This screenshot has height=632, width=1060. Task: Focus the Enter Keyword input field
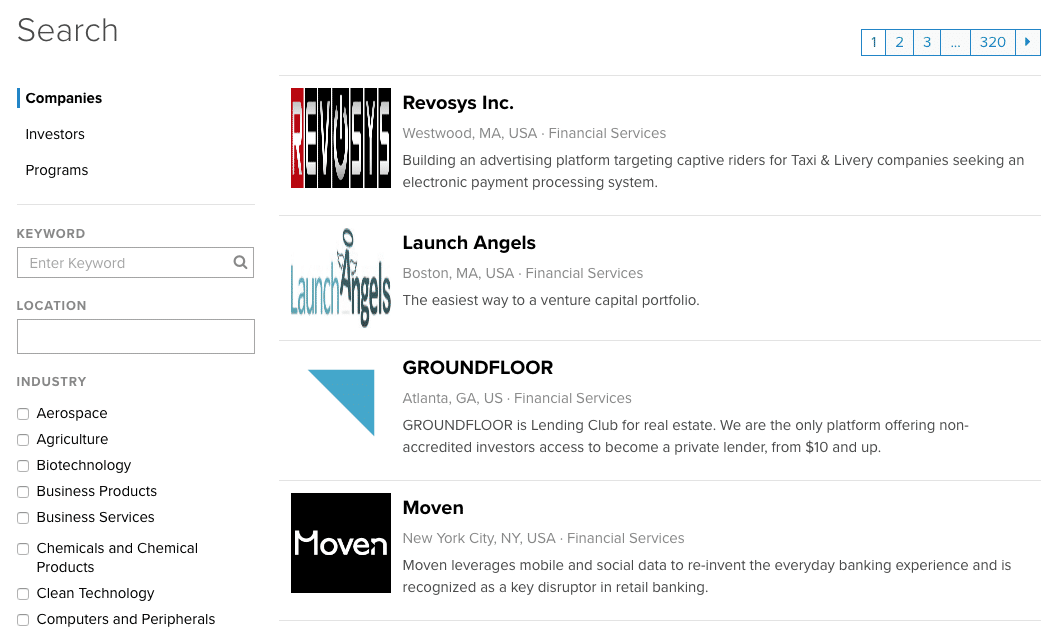[x=125, y=263]
